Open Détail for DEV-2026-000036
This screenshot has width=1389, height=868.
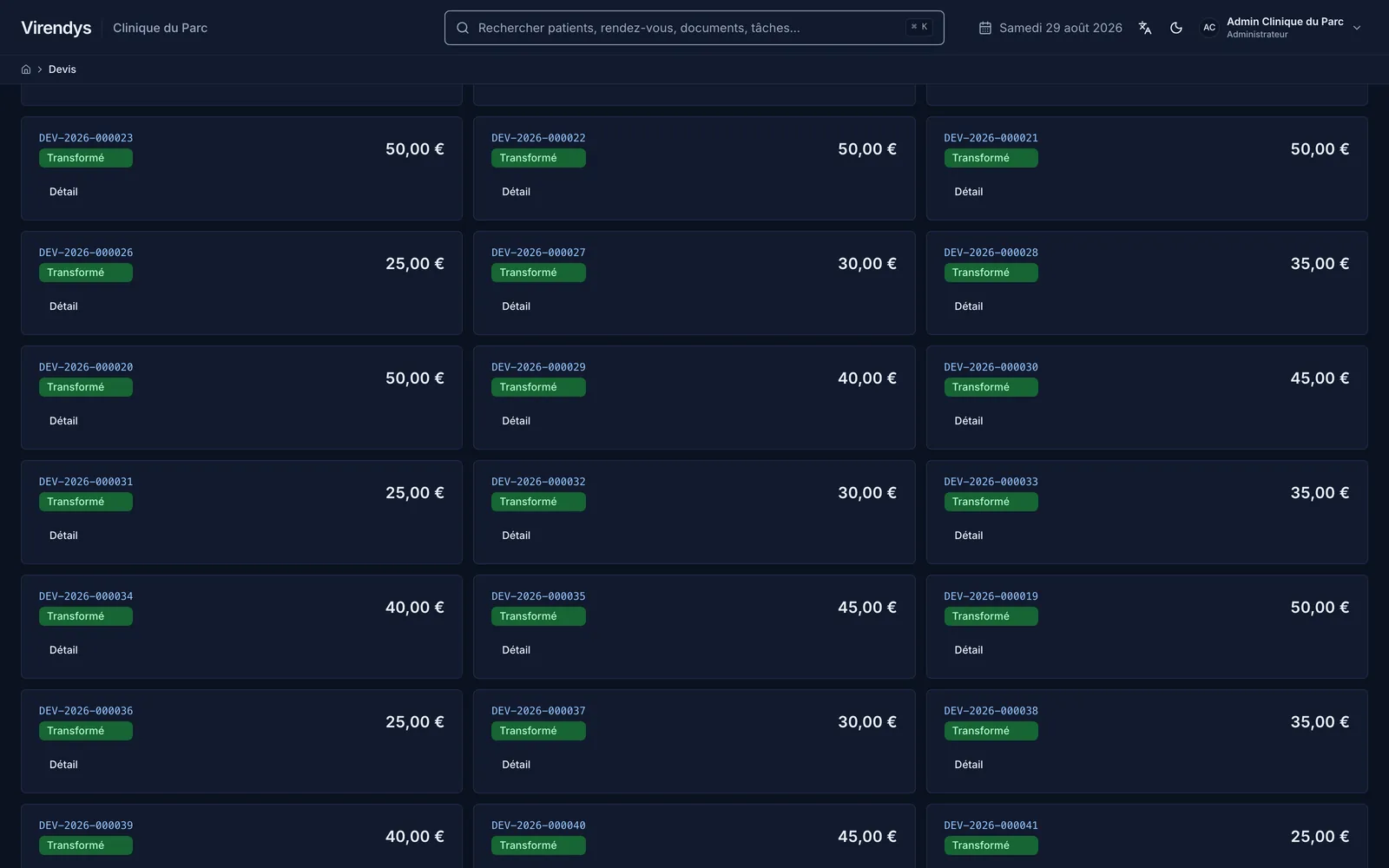coord(63,765)
